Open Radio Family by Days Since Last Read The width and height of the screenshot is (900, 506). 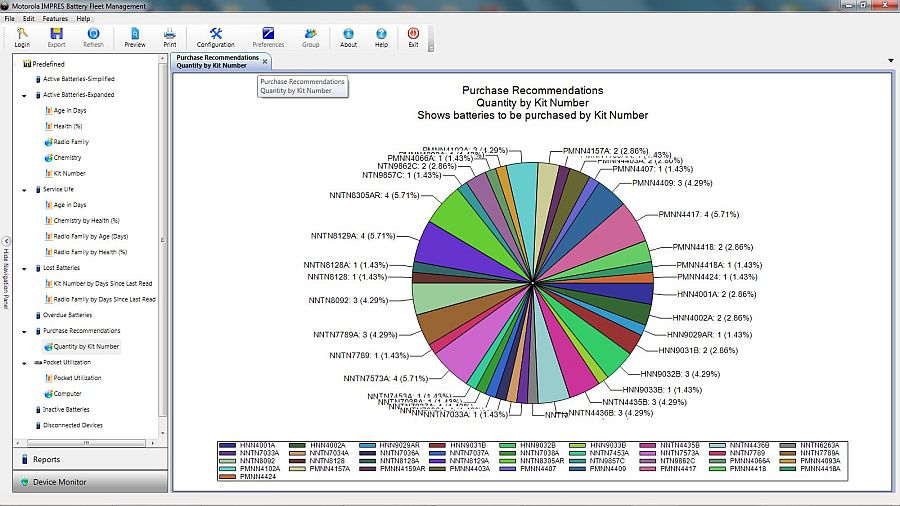100,299
